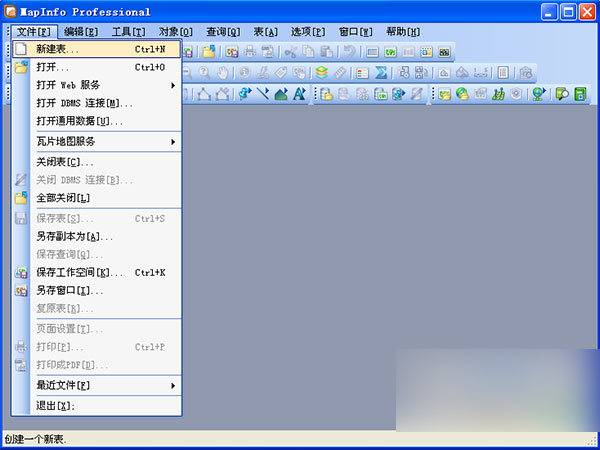Select the Ruler measuring tool
This screenshot has height=450, width=600.
340,72
